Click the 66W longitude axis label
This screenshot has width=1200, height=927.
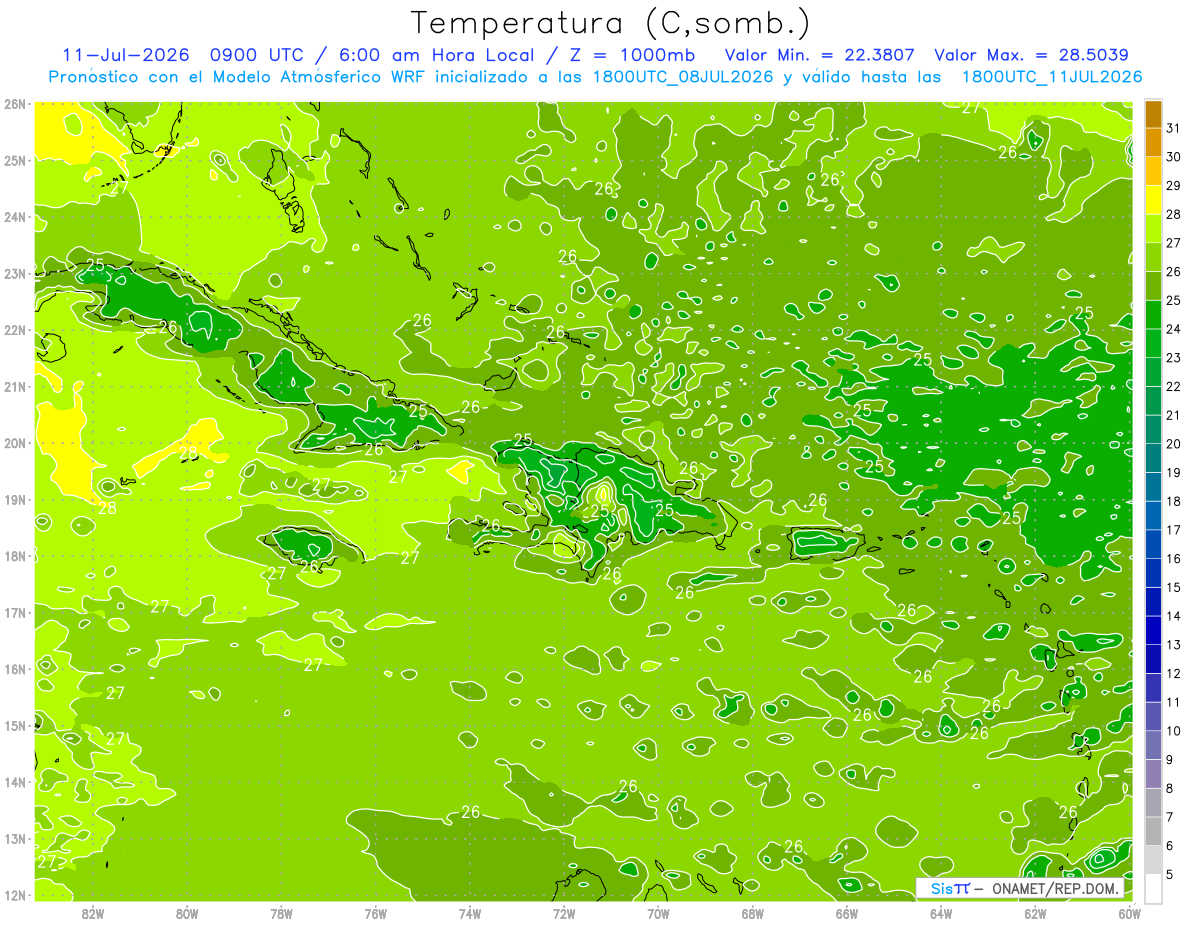point(846,913)
